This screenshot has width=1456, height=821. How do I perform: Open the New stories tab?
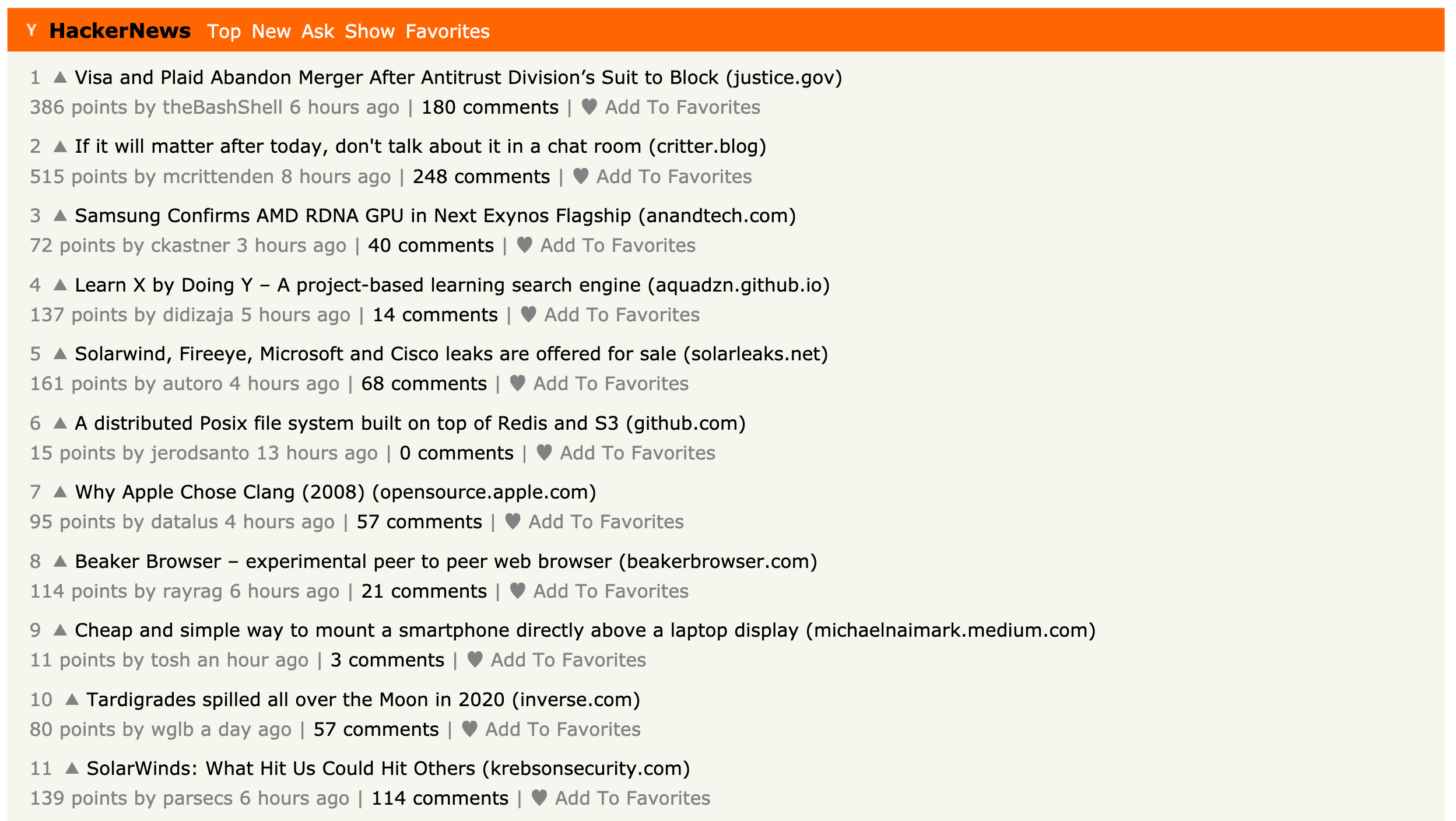[271, 31]
